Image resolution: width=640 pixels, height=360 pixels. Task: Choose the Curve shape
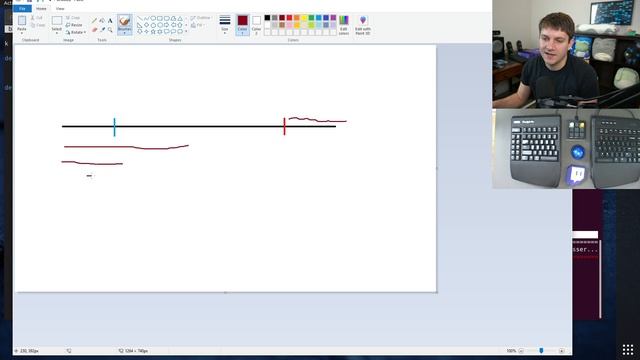point(146,18)
